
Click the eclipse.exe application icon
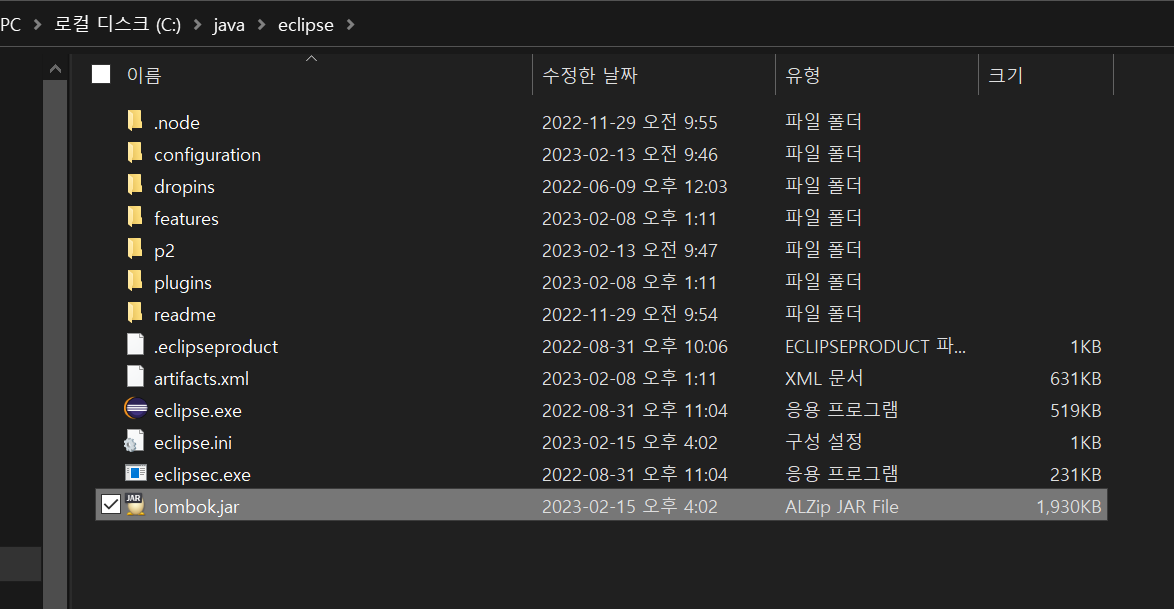click(136, 409)
